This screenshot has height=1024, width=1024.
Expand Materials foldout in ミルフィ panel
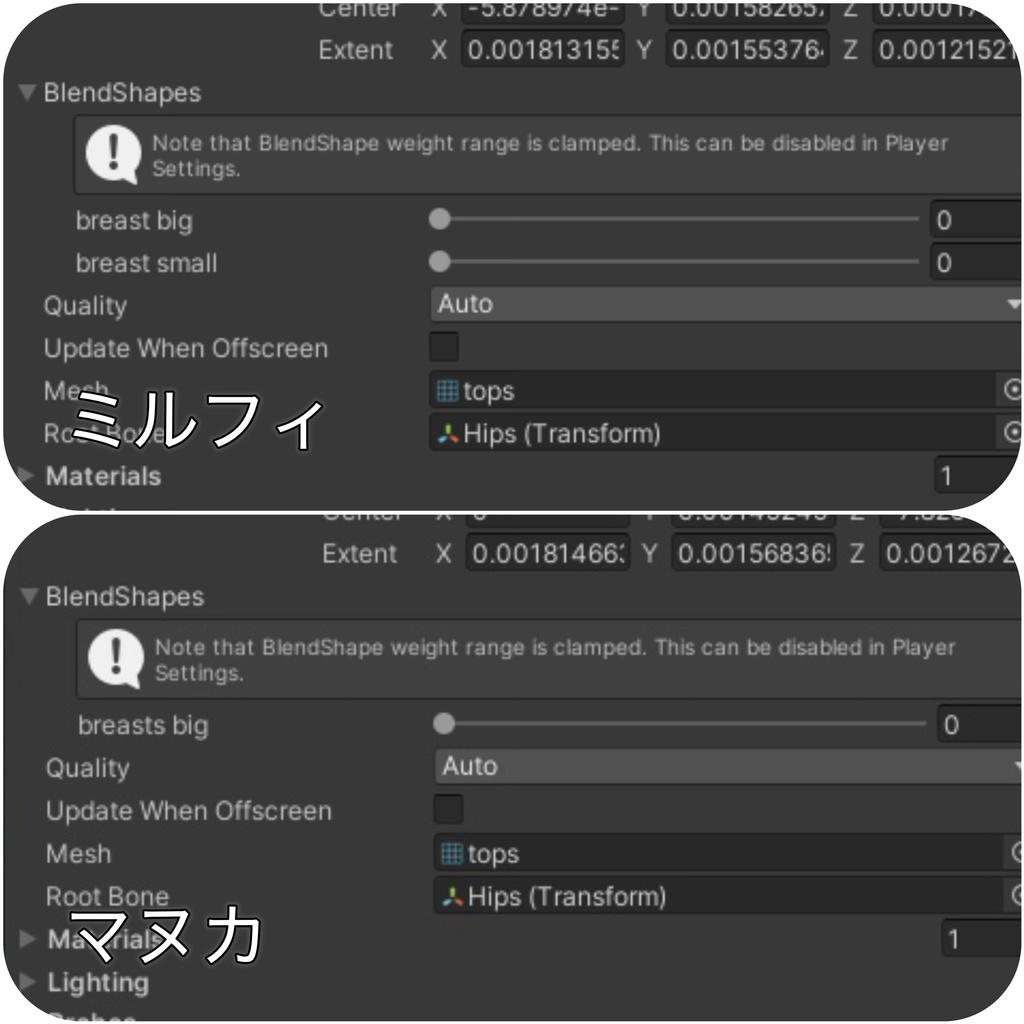(x=26, y=476)
